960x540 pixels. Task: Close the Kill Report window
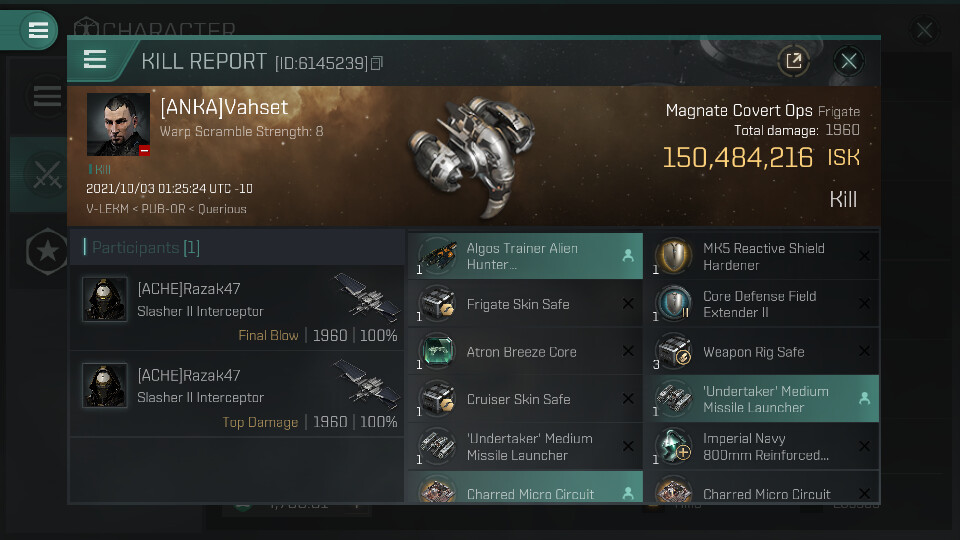pos(849,61)
